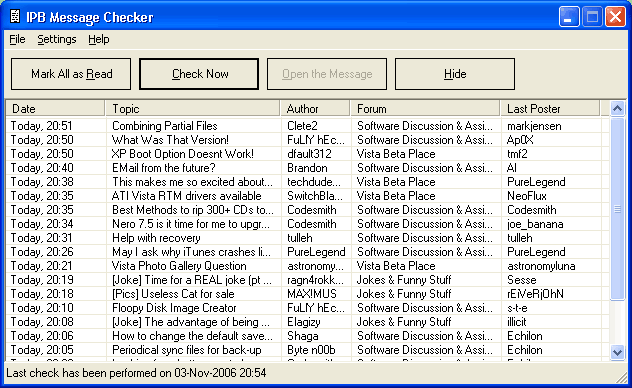Click the Open the Message button
The height and width of the screenshot is (388, 632).
coord(327,74)
